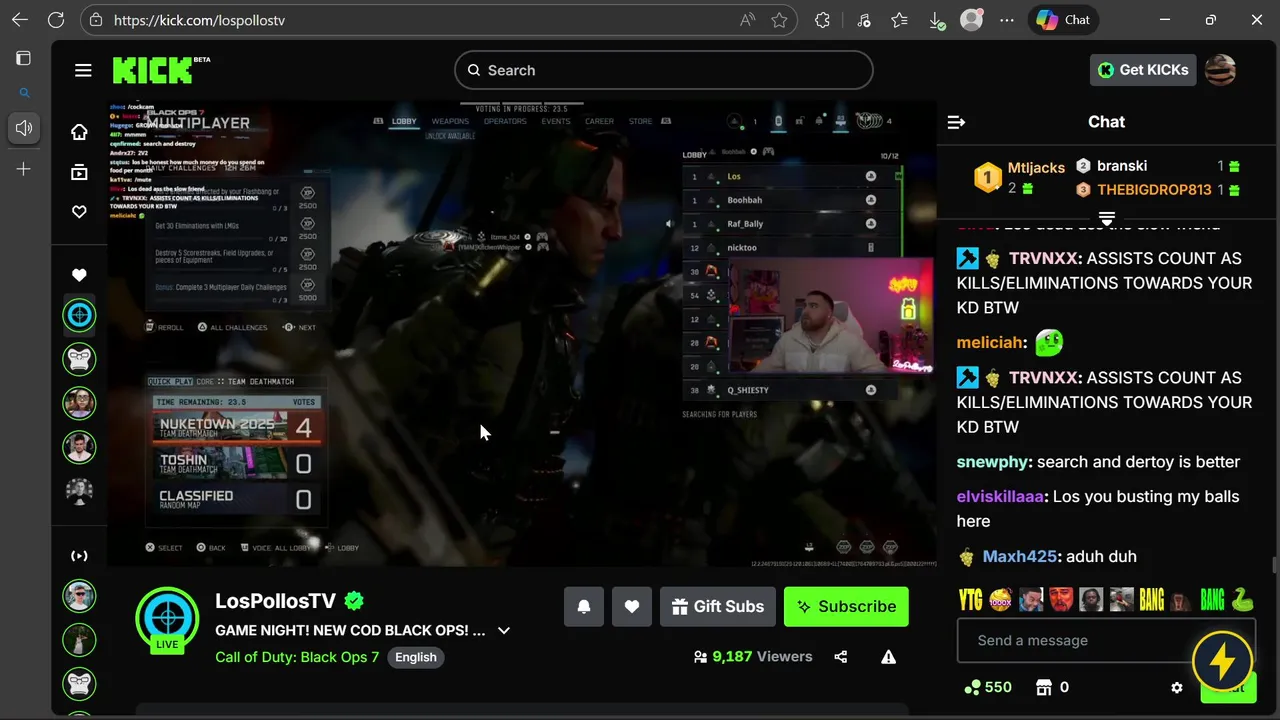Click the live section broadcast icon in sidebar

(79, 556)
